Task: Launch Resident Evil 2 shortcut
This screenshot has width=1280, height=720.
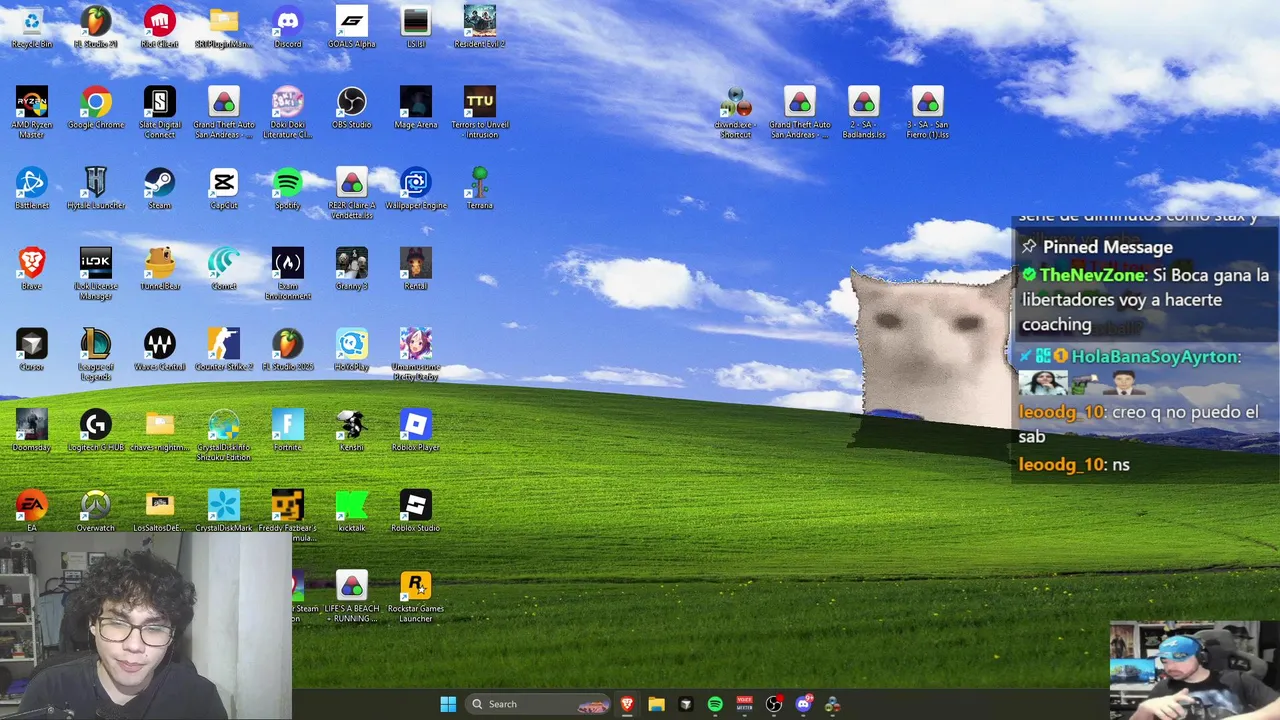Action: [x=479, y=27]
